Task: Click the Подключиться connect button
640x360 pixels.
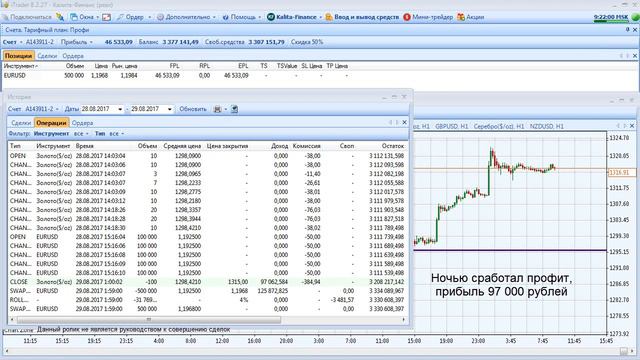Action: tap(27, 17)
